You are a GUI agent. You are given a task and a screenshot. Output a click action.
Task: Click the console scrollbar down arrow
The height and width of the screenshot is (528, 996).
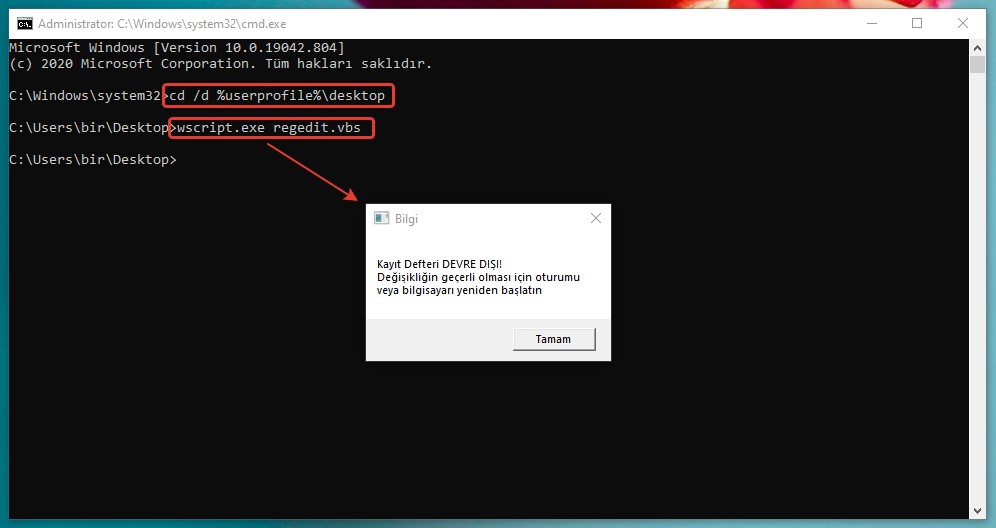977,507
